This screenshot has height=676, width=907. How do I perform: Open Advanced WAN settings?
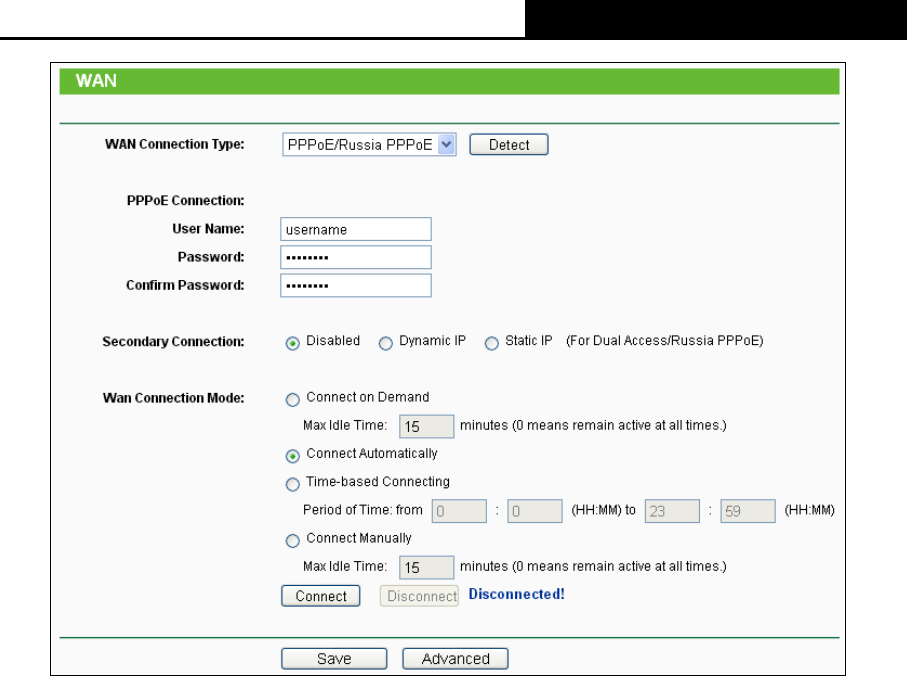point(455,659)
